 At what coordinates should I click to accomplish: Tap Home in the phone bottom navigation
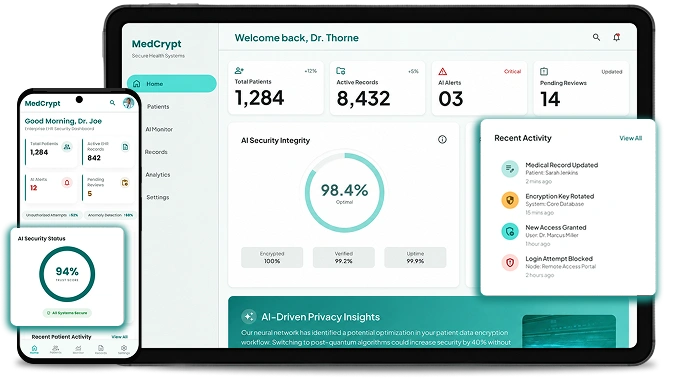click(x=34, y=349)
